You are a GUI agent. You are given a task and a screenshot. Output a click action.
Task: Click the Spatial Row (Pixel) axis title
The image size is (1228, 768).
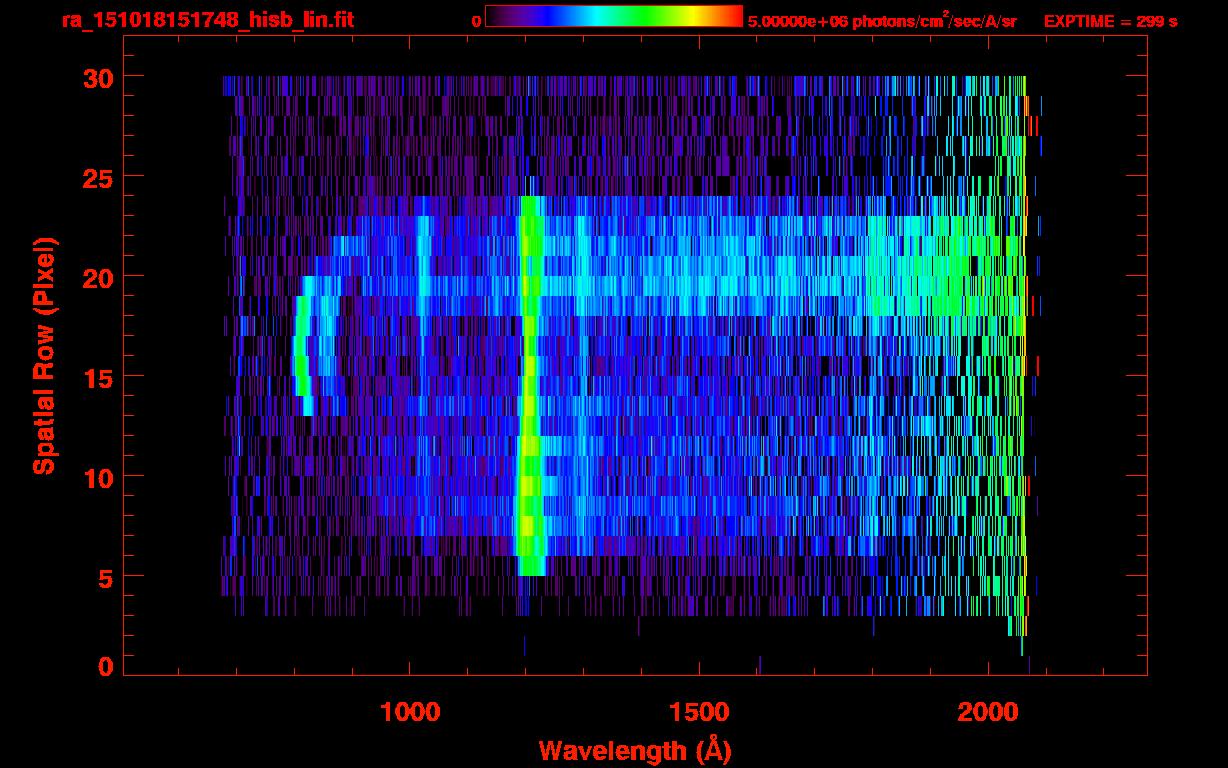click(44, 355)
